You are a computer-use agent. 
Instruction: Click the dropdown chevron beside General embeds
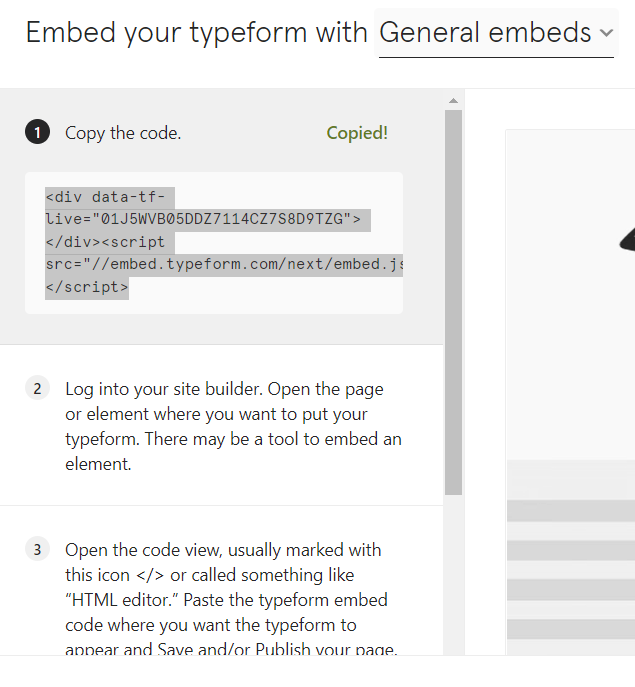(607, 33)
